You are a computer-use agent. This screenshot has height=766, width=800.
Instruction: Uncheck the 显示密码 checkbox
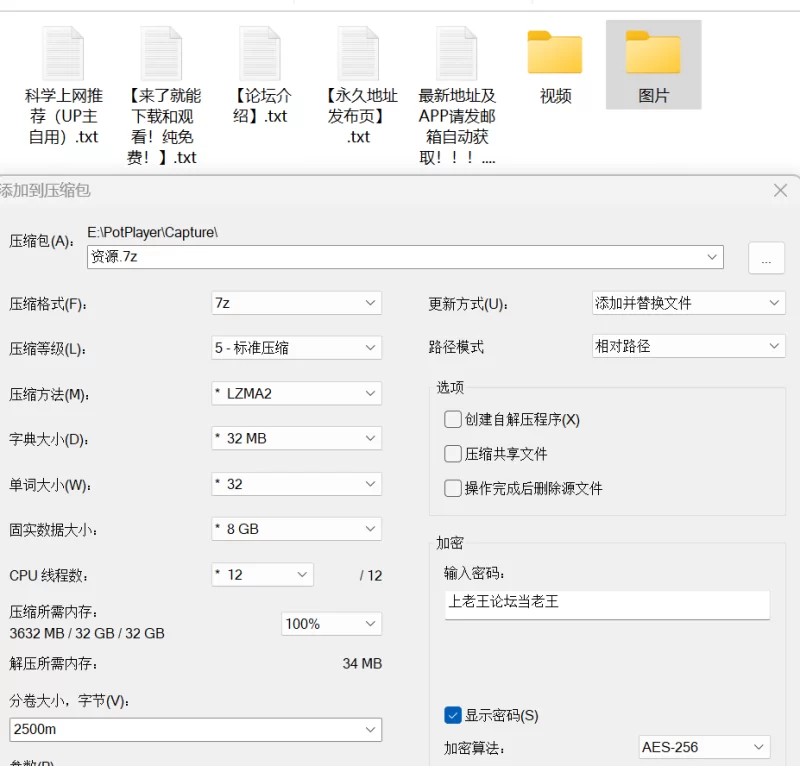(453, 715)
